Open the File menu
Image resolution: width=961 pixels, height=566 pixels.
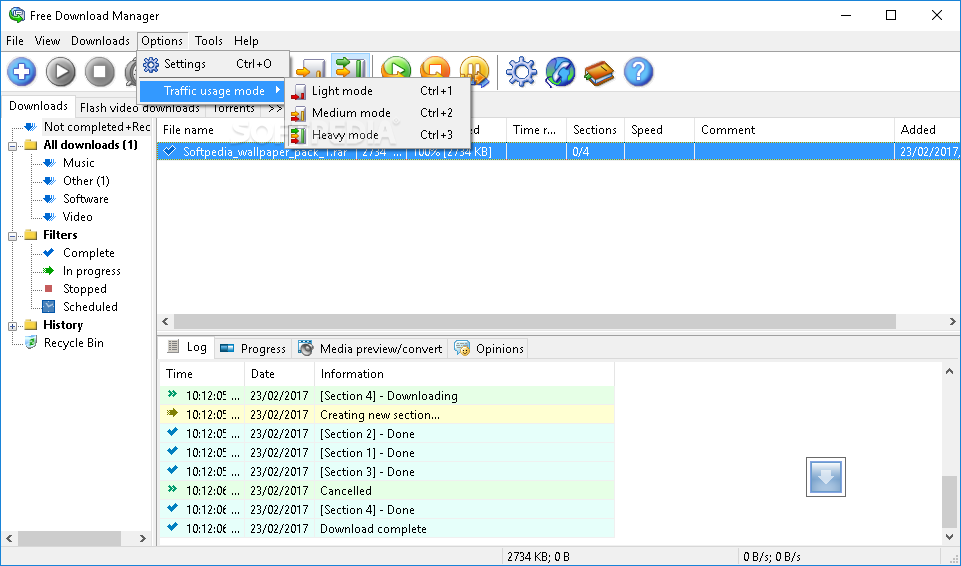tap(15, 41)
